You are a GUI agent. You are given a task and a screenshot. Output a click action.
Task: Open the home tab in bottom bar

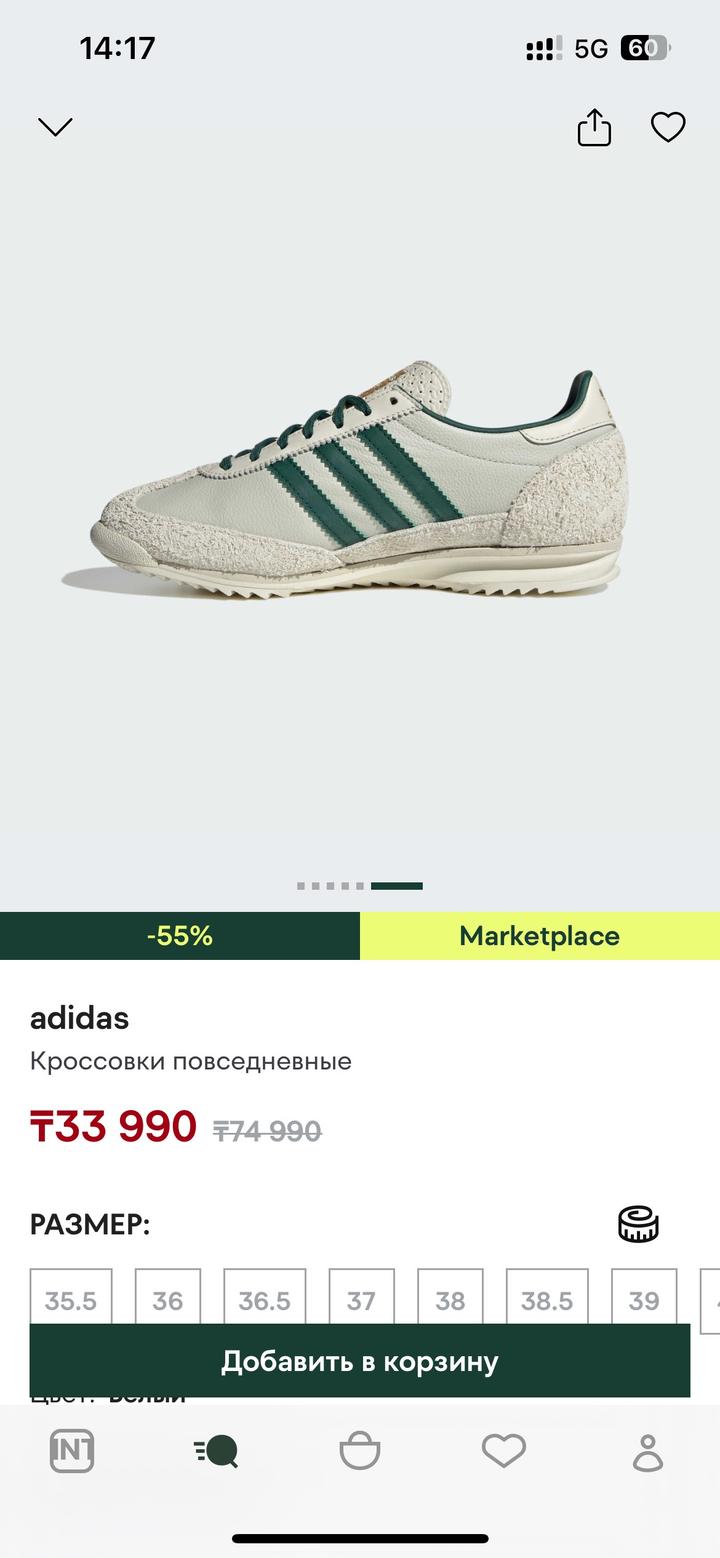pos(72,1451)
